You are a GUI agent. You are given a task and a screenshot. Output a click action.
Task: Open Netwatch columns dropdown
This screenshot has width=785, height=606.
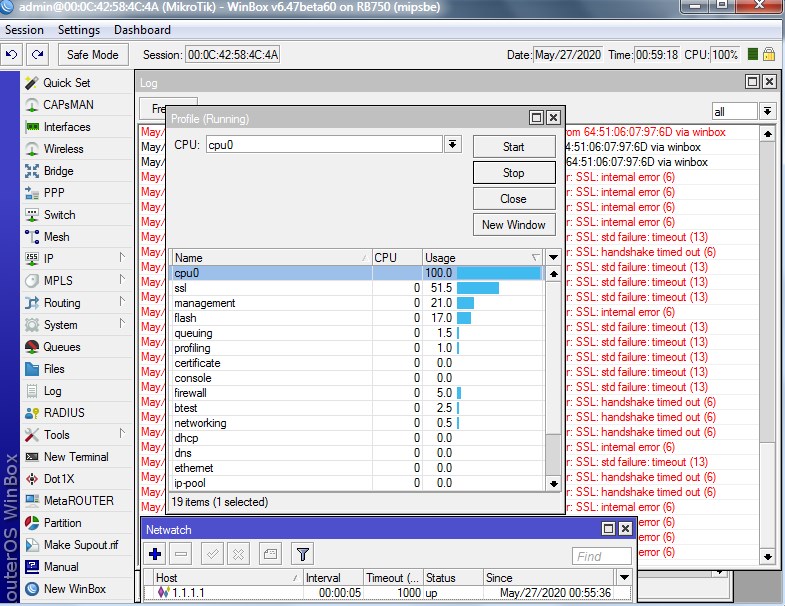point(624,577)
